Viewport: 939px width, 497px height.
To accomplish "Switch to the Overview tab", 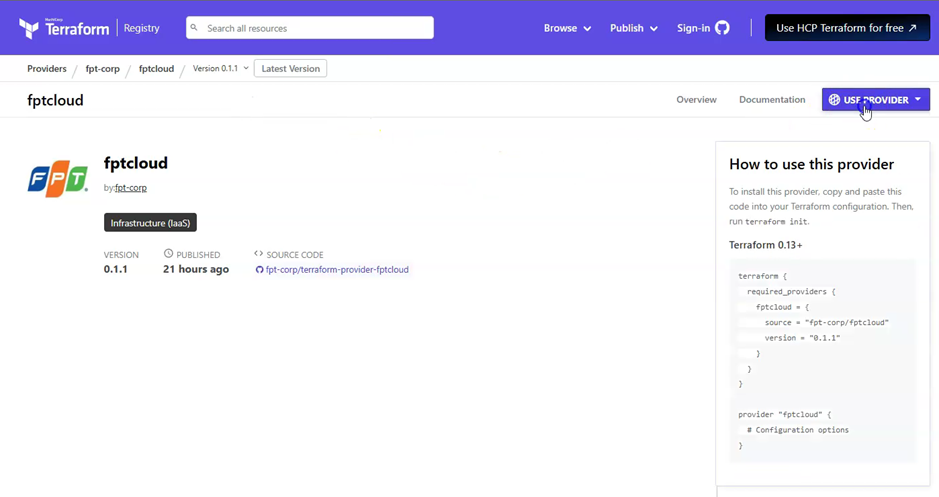I will 696,100.
